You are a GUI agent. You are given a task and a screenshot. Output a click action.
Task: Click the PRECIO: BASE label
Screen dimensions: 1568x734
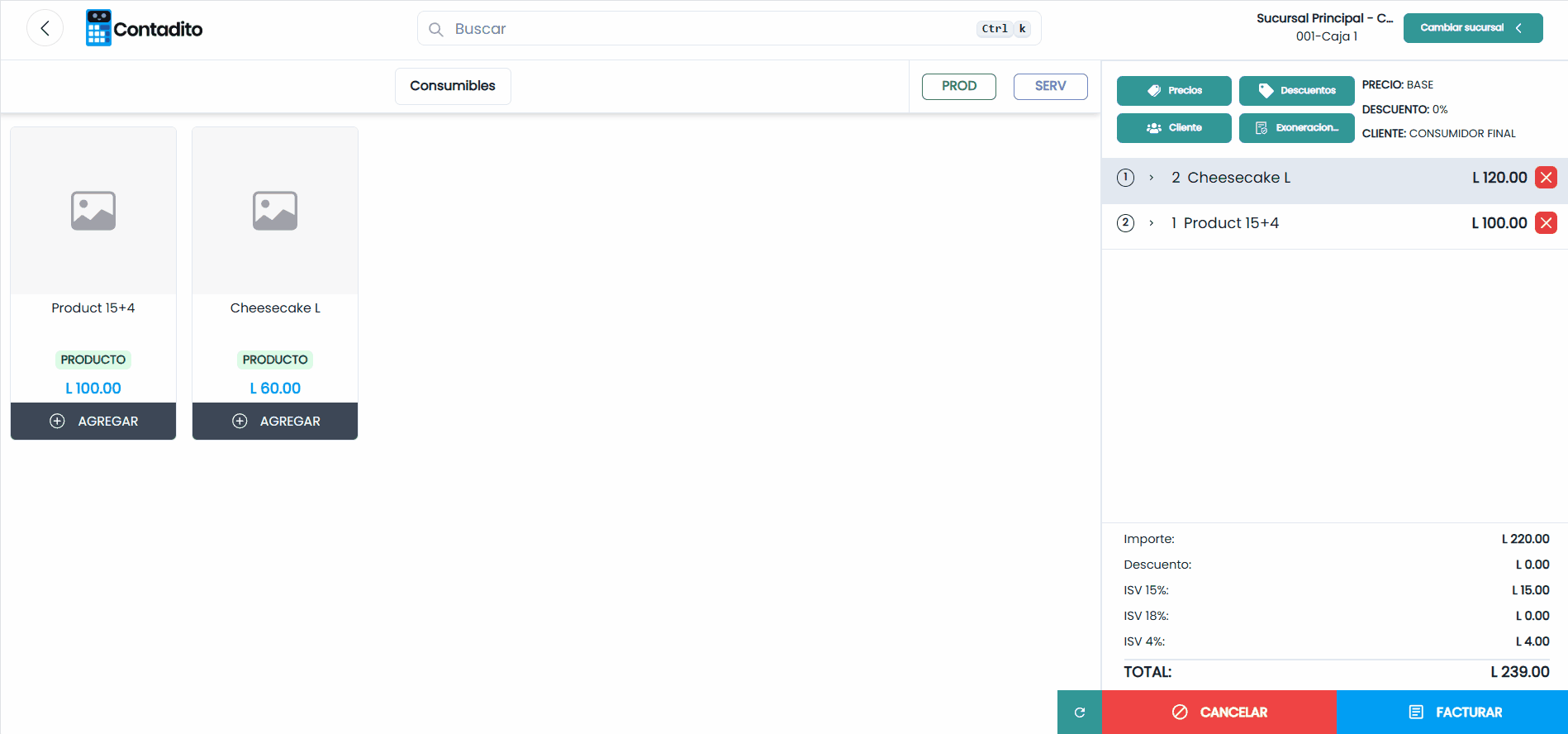click(x=1398, y=84)
